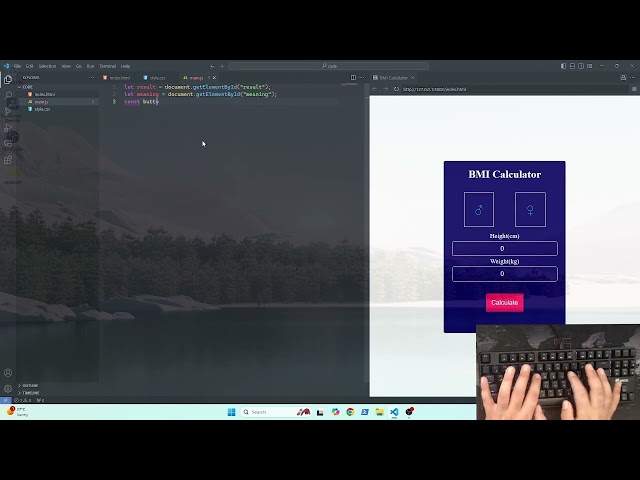Screen dimensions: 640x480
Task: Click the split editor right icon
Action: 353,78
